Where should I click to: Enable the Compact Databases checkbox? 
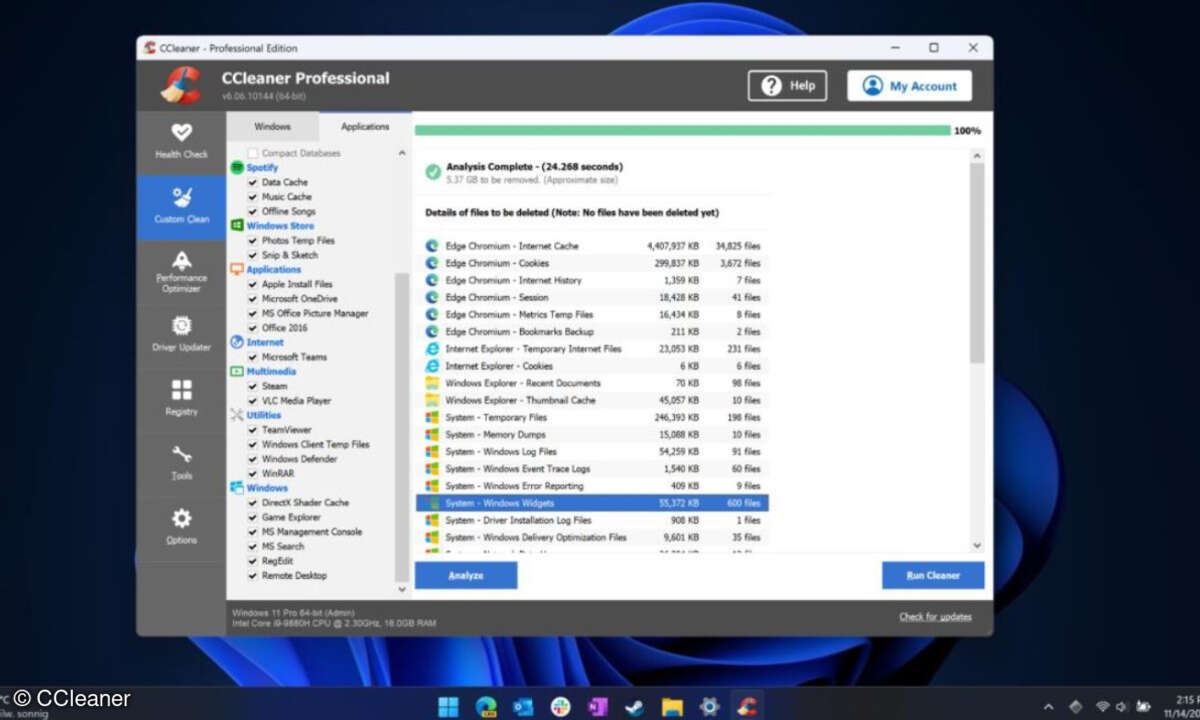pos(252,153)
